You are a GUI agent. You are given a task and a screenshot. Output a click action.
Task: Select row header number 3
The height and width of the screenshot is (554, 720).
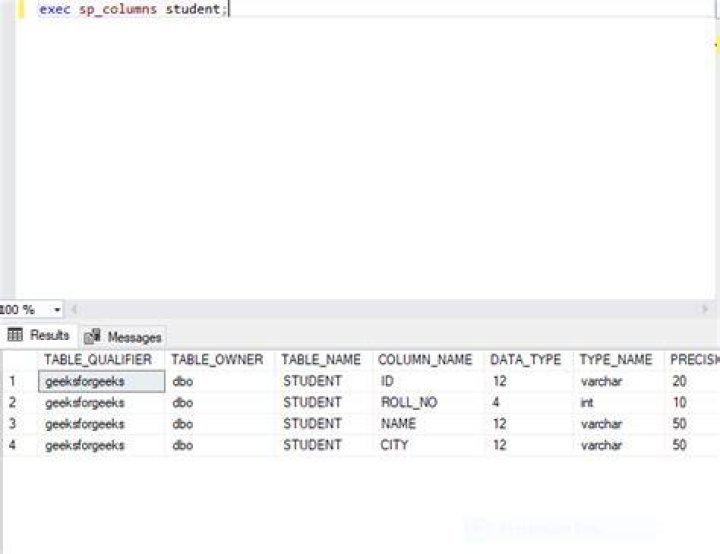click(20, 424)
